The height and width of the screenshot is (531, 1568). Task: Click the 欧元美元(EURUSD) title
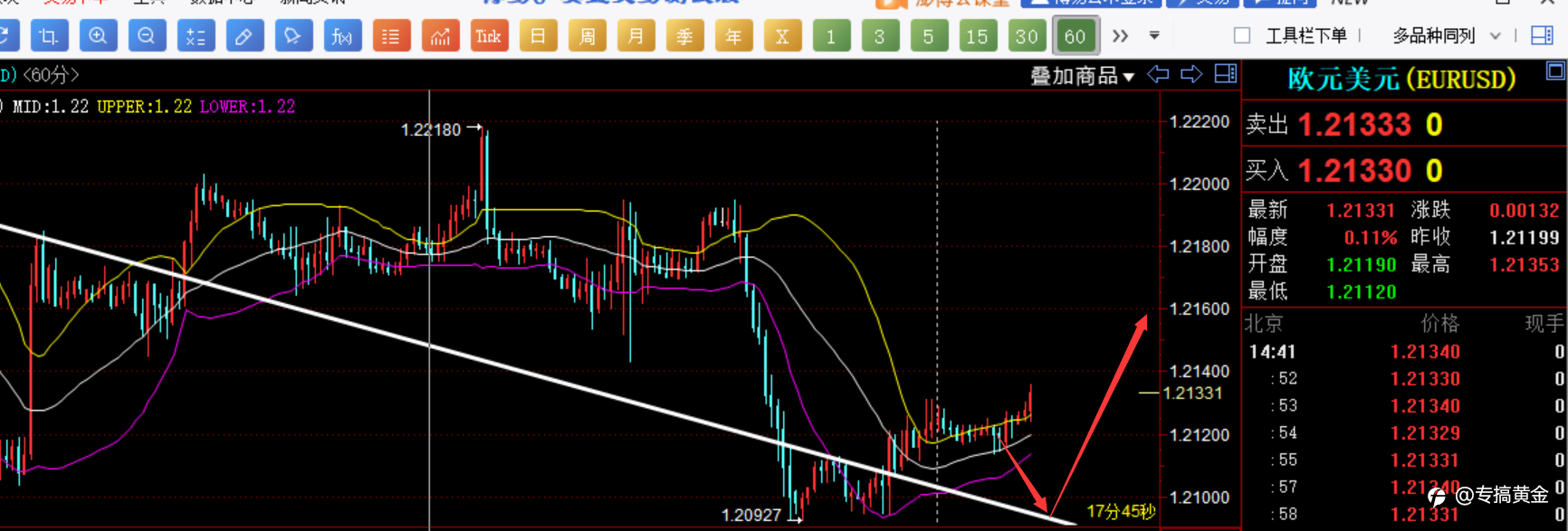point(1401,80)
